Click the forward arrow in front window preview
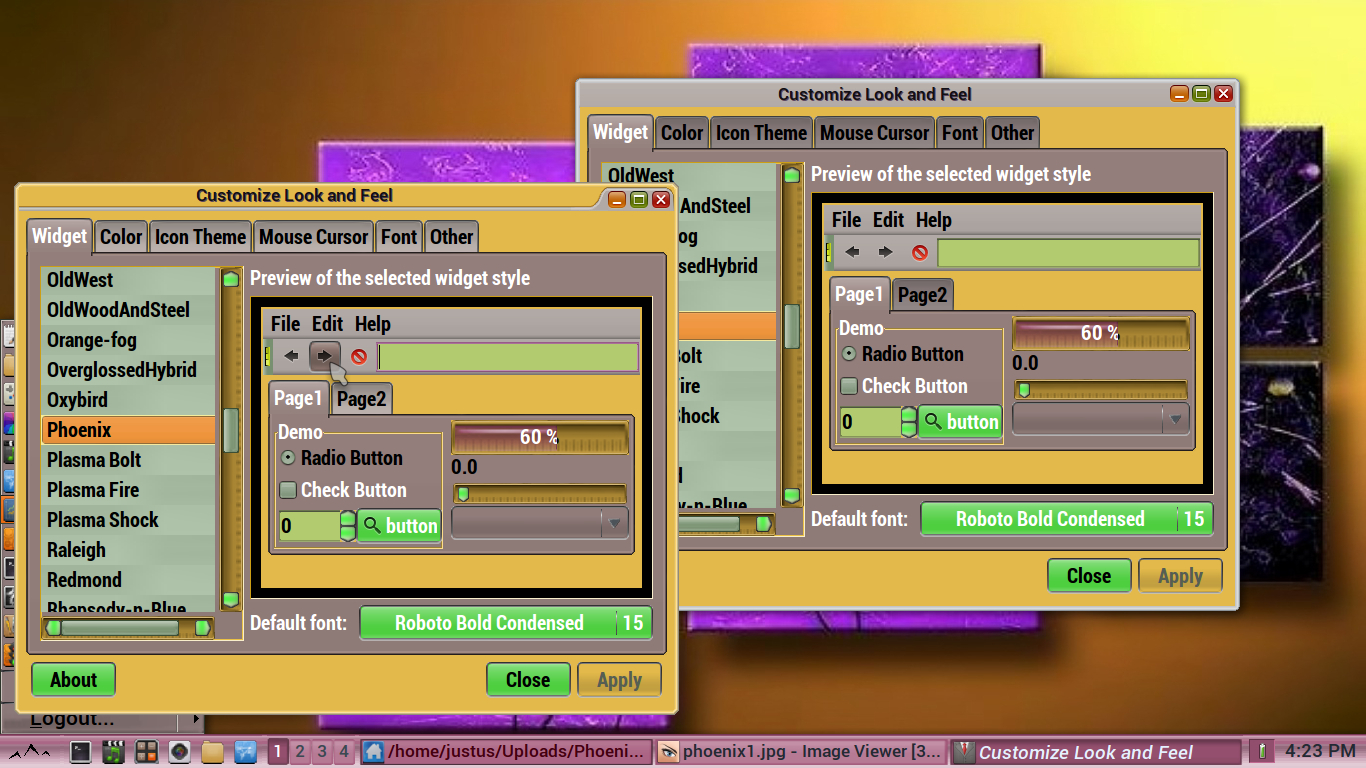Image resolution: width=1366 pixels, height=768 pixels. pos(325,356)
